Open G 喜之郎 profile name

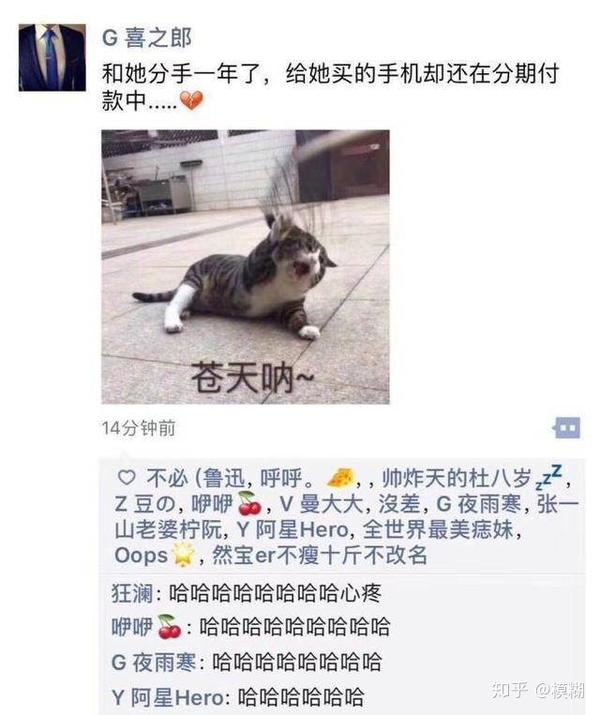[147, 38]
